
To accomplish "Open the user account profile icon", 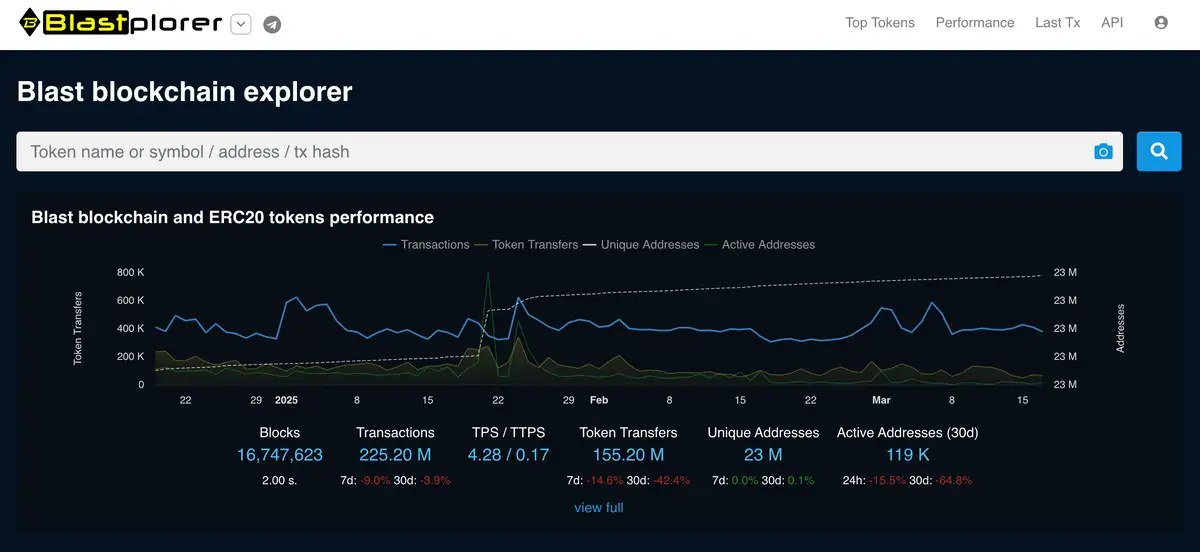I will coord(1161,23).
